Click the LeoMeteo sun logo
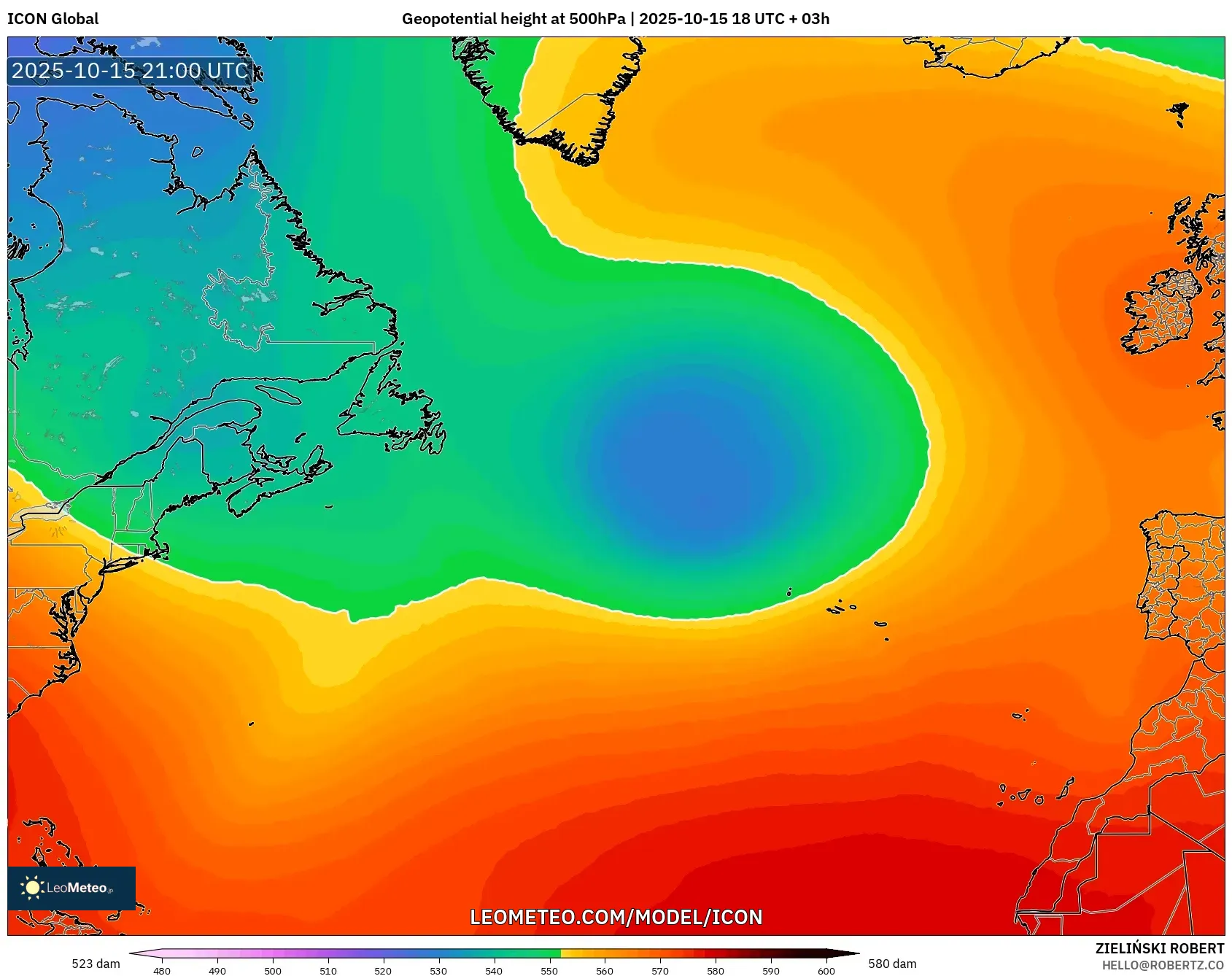The width and height of the screenshot is (1232, 976). 33,888
